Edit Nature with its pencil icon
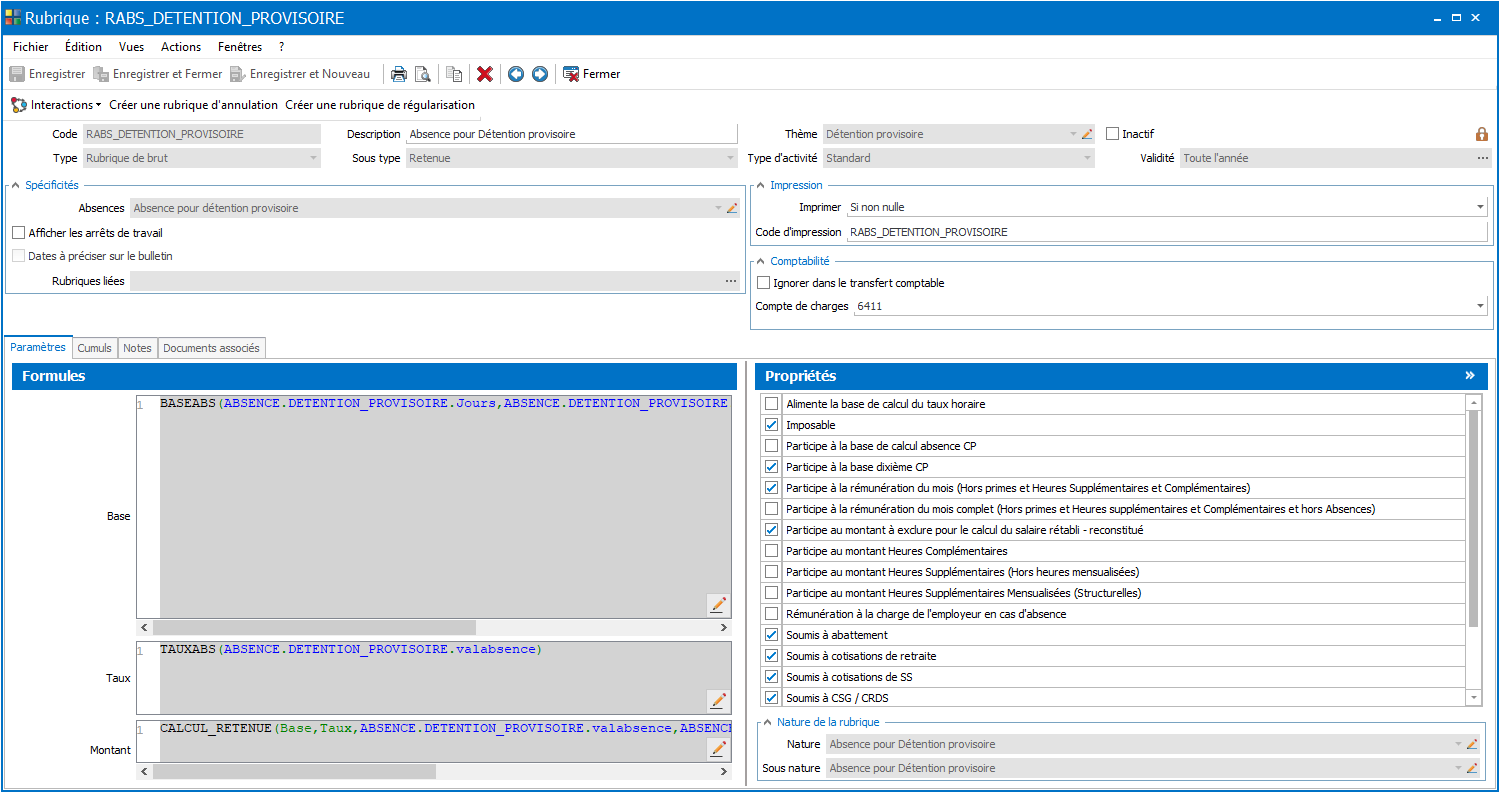The width and height of the screenshot is (1500, 793). 1472,744
